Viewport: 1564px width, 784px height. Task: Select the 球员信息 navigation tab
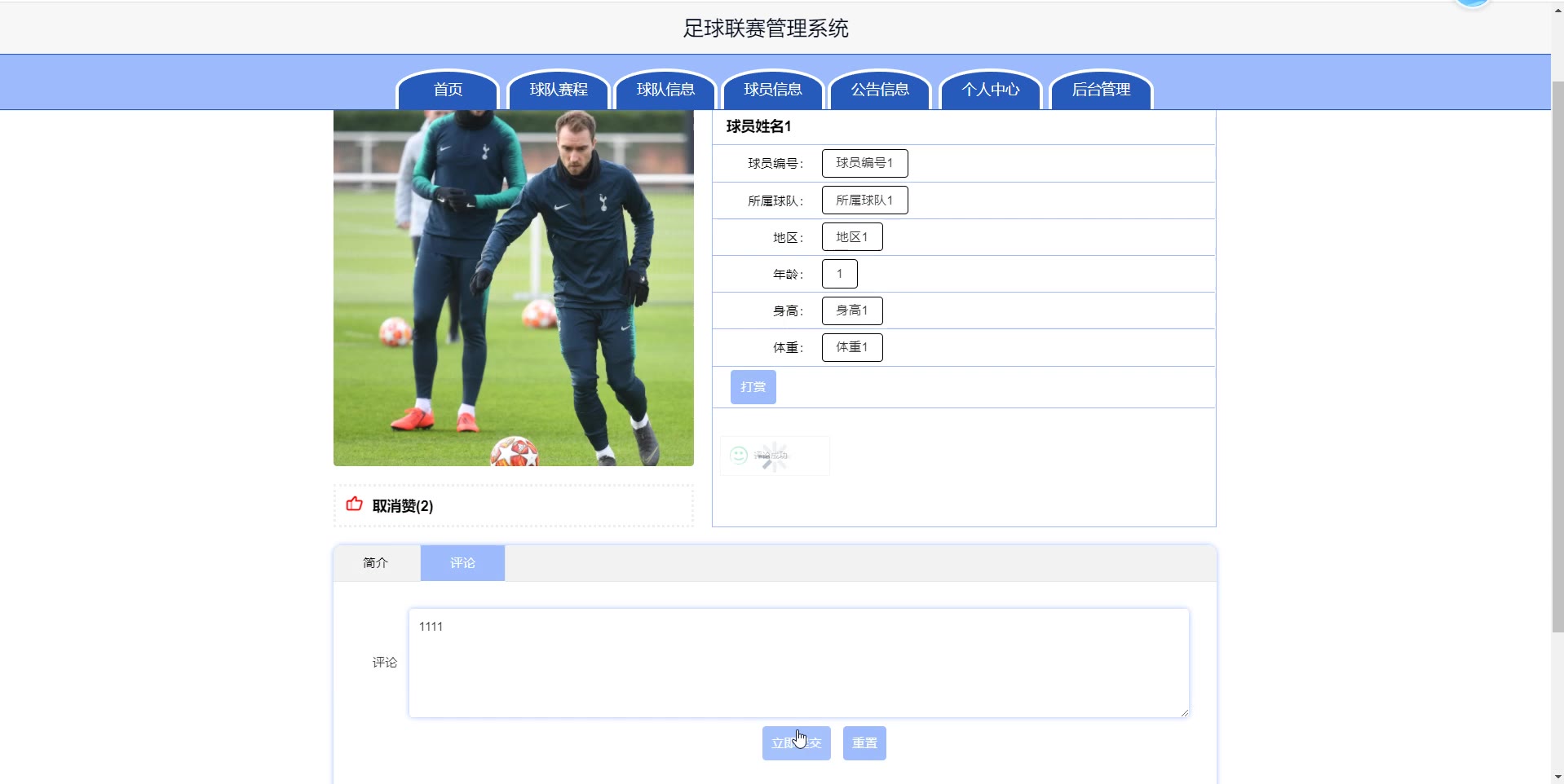tap(773, 90)
